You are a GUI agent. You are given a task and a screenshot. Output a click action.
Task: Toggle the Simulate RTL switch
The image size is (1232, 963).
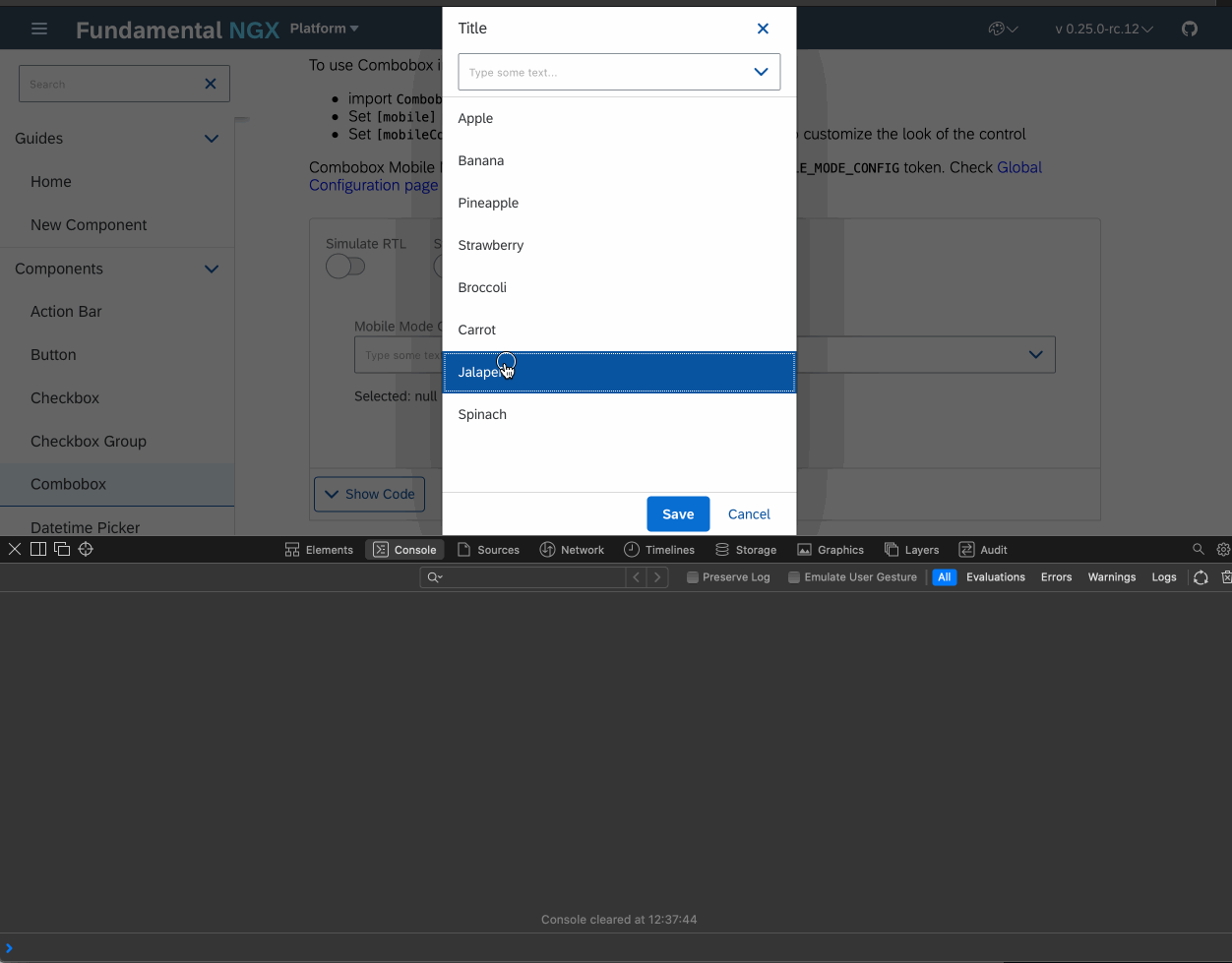[345, 267]
